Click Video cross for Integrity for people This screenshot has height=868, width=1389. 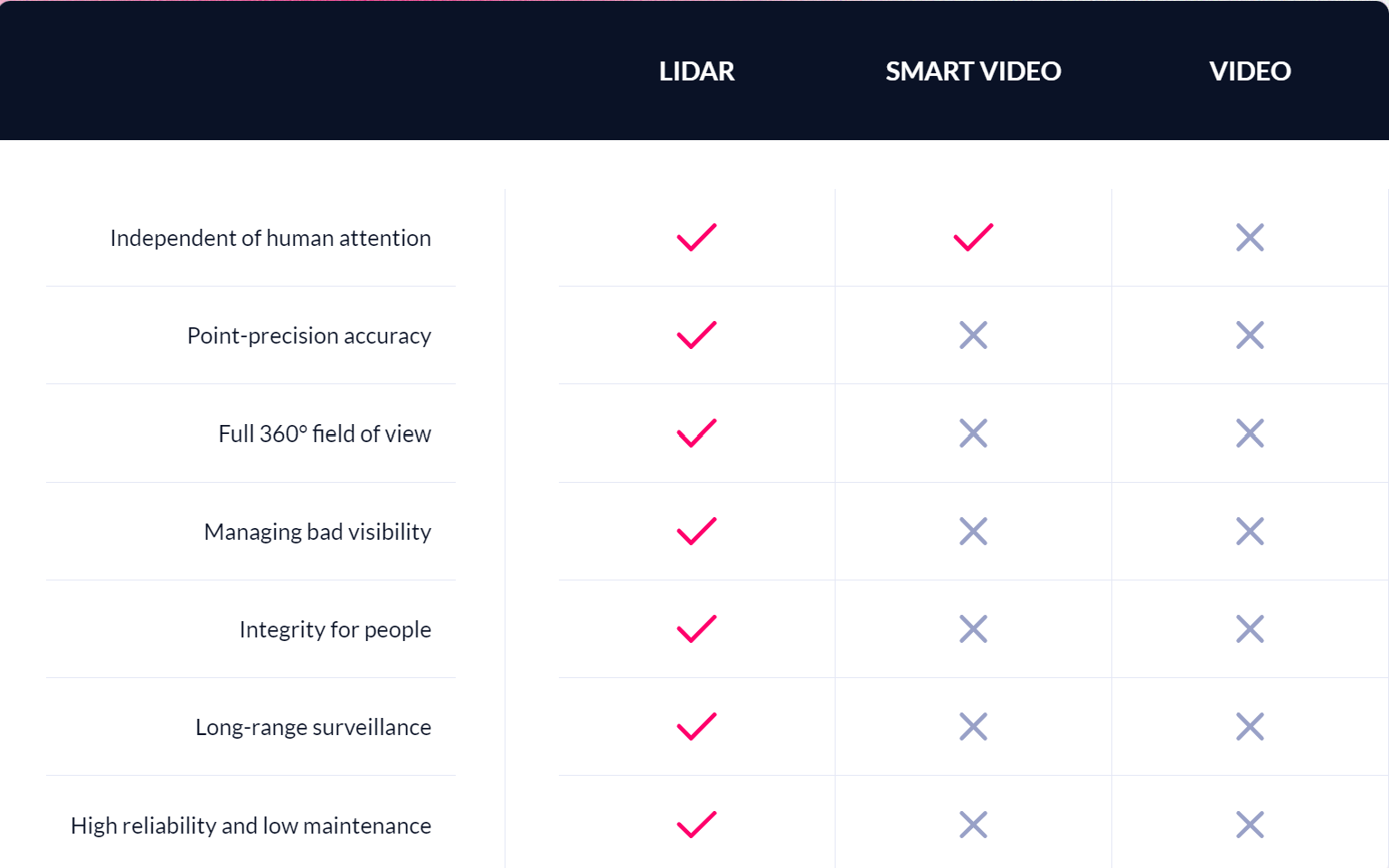coord(1250,629)
